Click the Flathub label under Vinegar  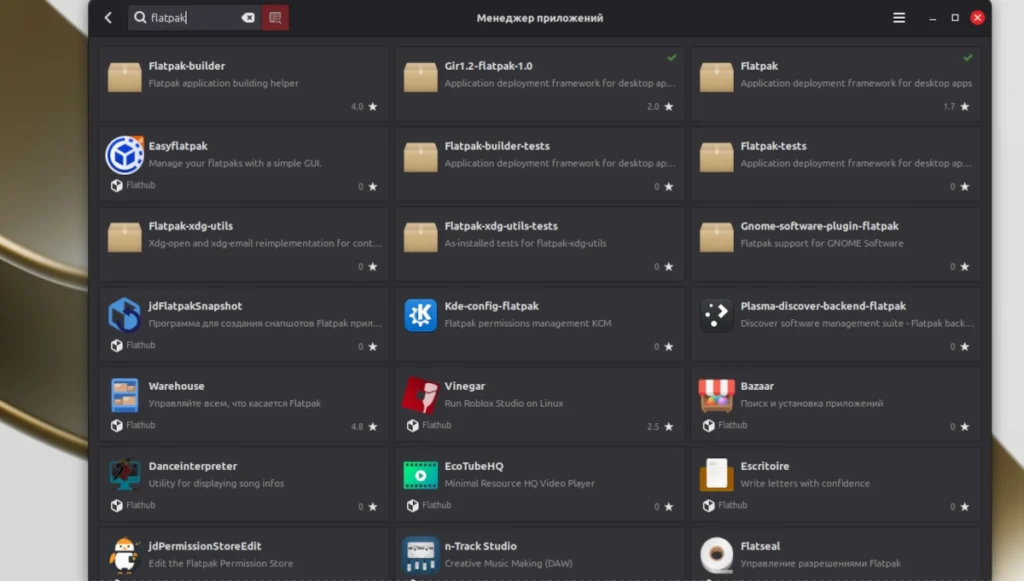436,425
